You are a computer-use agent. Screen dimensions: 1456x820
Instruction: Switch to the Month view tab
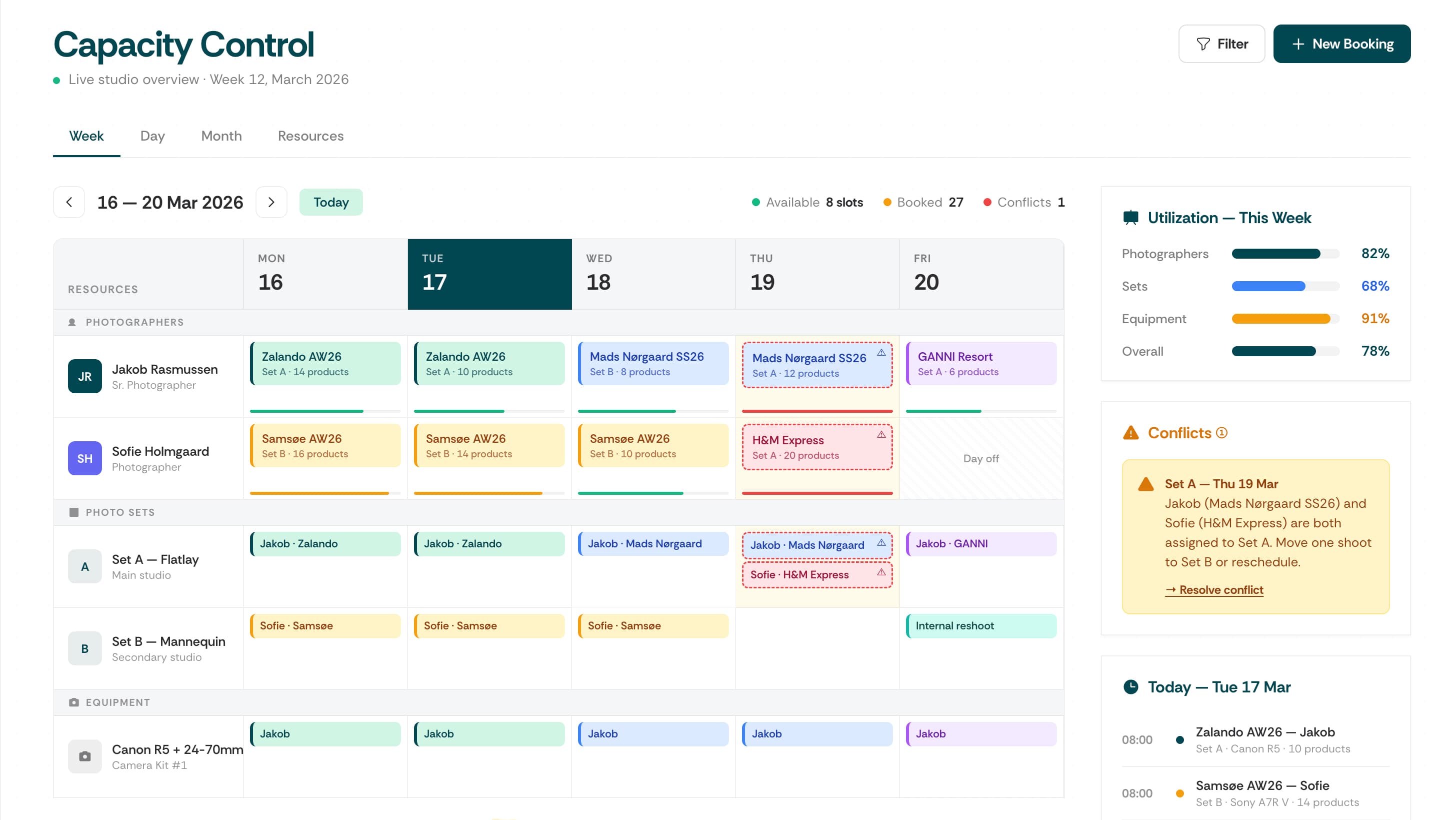[221, 136]
